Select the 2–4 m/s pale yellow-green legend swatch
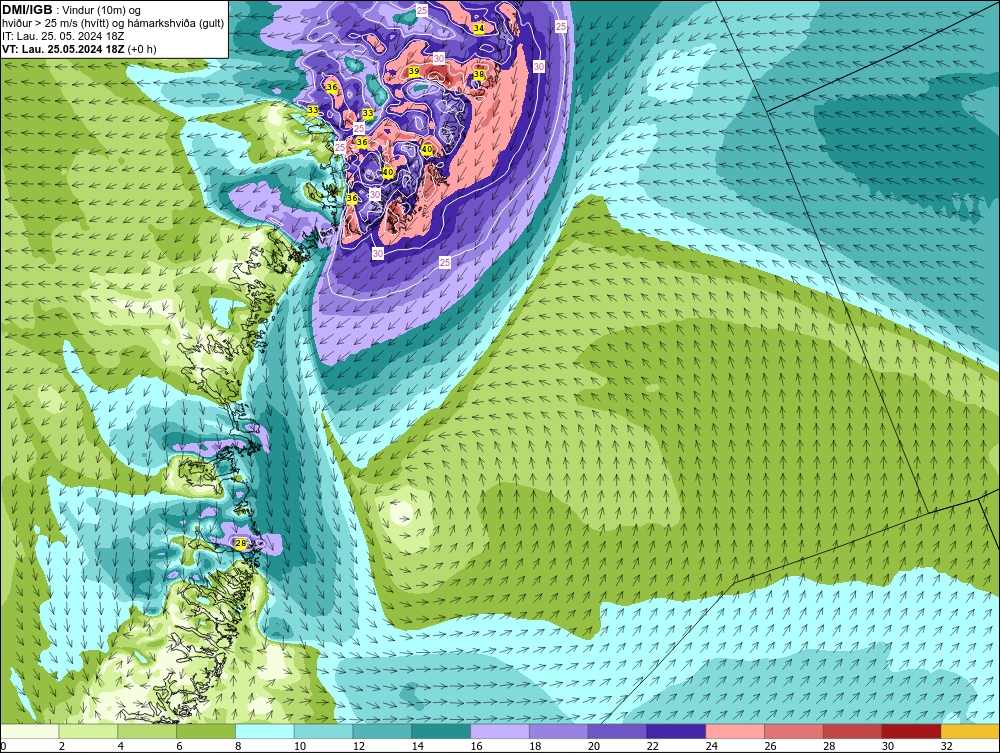The height and width of the screenshot is (753, 1000). (88, 731)
